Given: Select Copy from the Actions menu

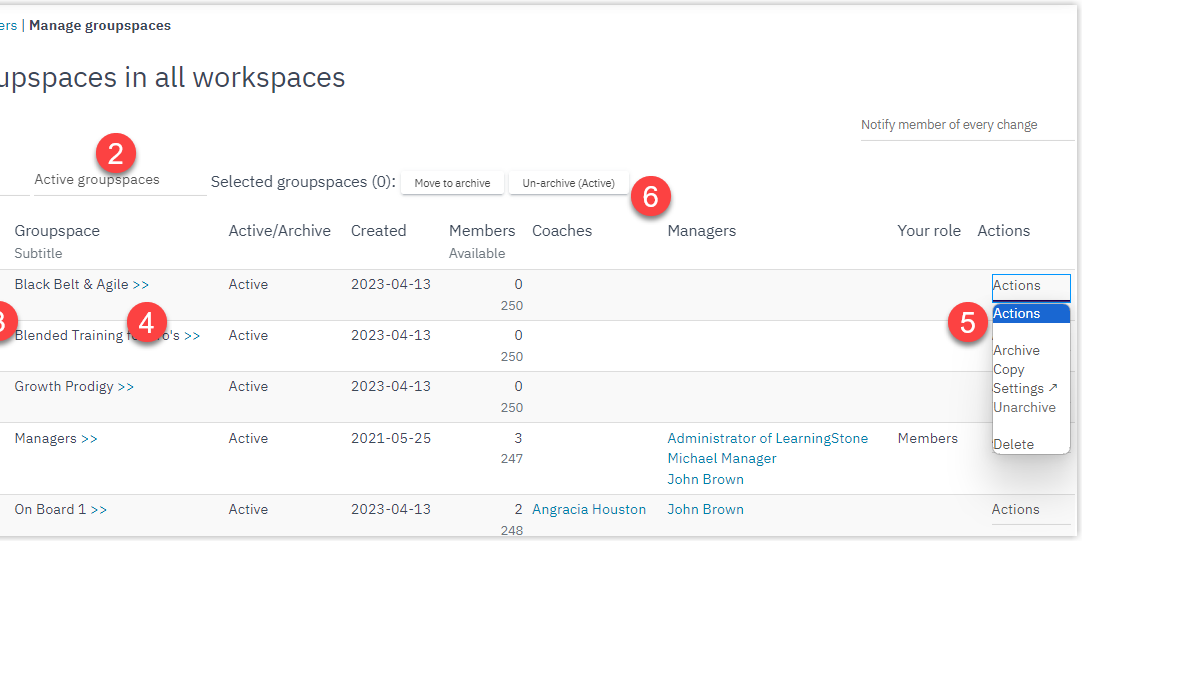Looking at the screenshot, I should 1008,369.
